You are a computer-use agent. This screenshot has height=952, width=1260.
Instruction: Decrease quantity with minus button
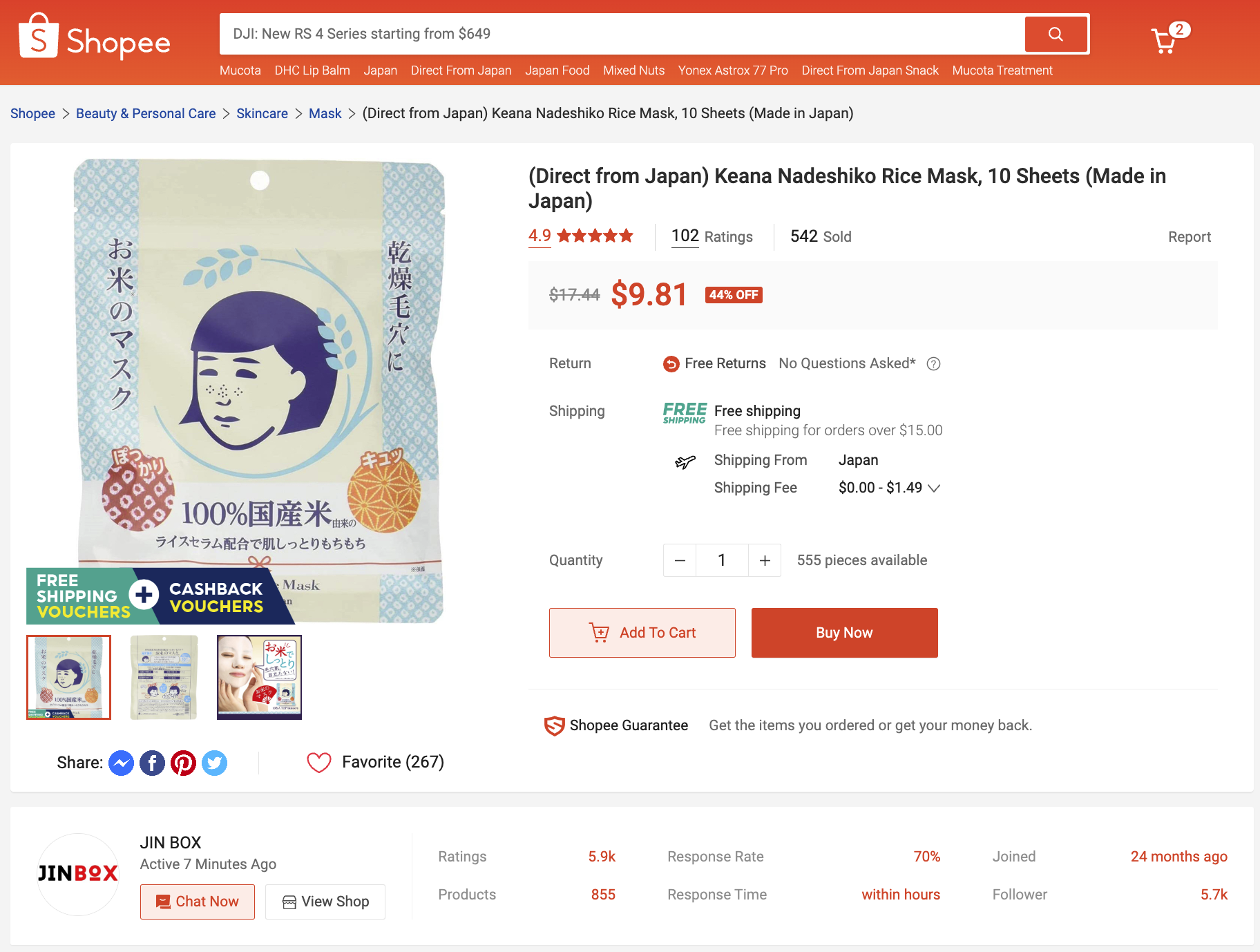point(680,560)
